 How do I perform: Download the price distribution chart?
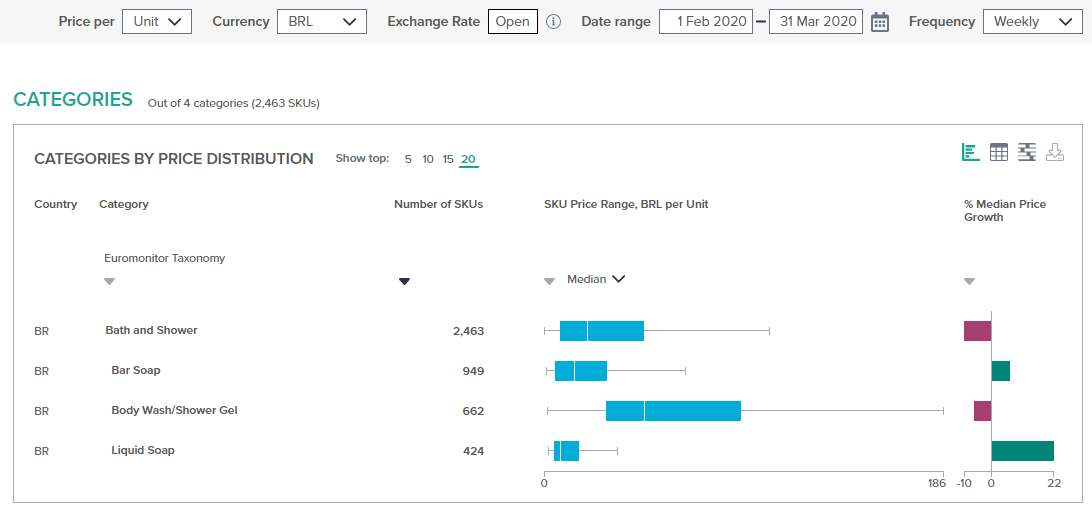pos(1054,152)
